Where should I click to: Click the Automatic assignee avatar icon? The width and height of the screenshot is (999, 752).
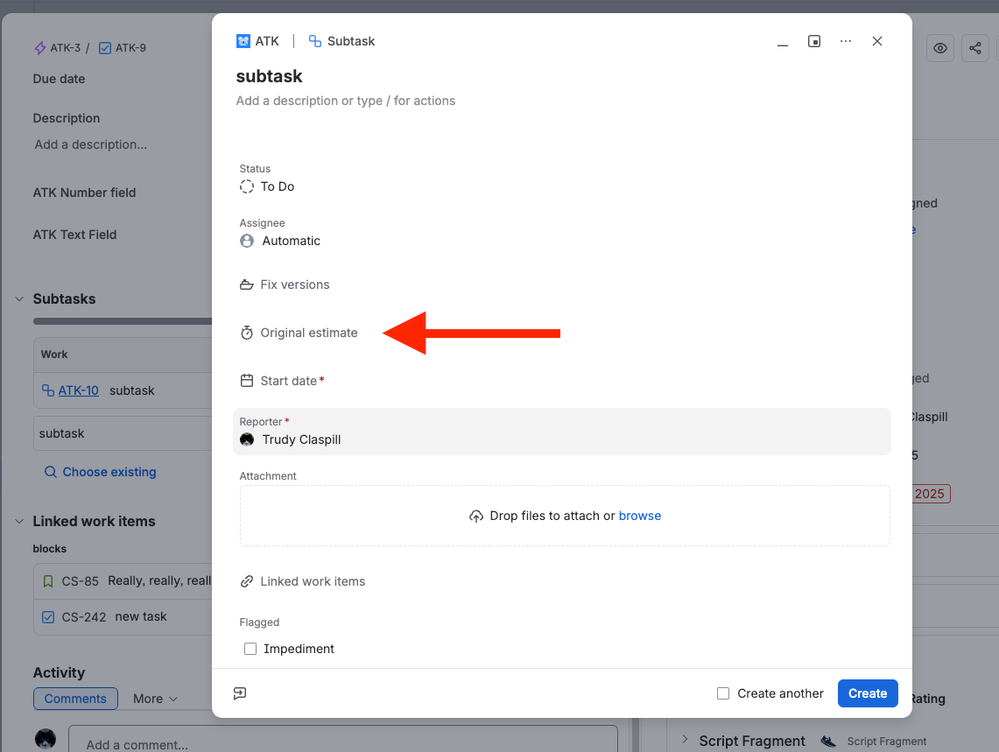(247, 241)
